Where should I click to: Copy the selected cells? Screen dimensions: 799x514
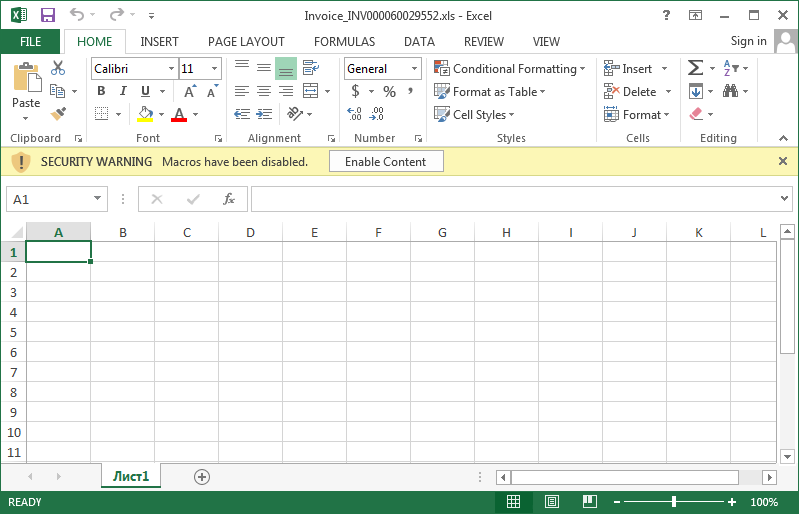click(57, 91)
